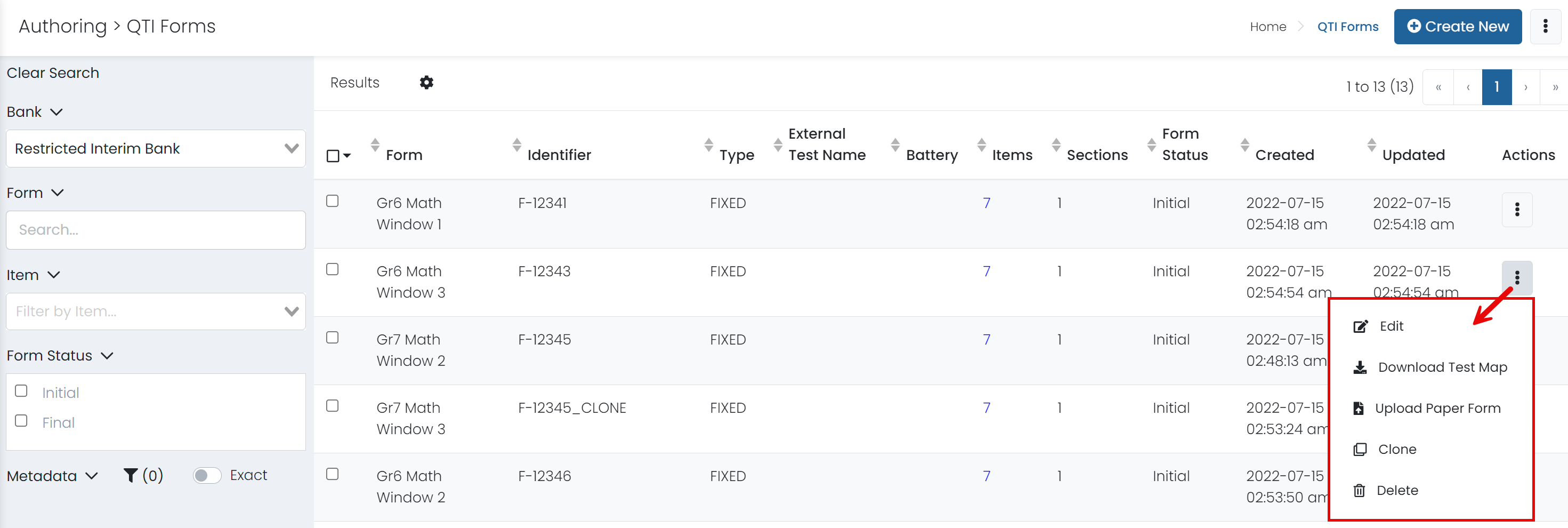Open the kebab menu next to Create New
The image size is (1568, 528).
(x=1546, y=26)
